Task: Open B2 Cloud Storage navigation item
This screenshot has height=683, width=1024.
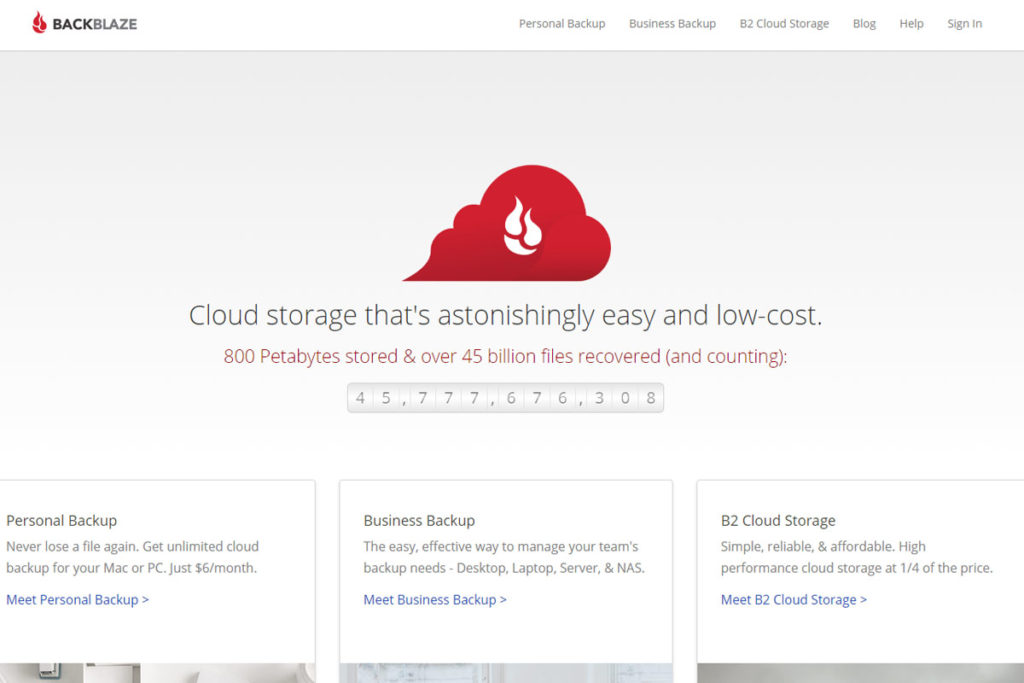Action: (784, 24)
